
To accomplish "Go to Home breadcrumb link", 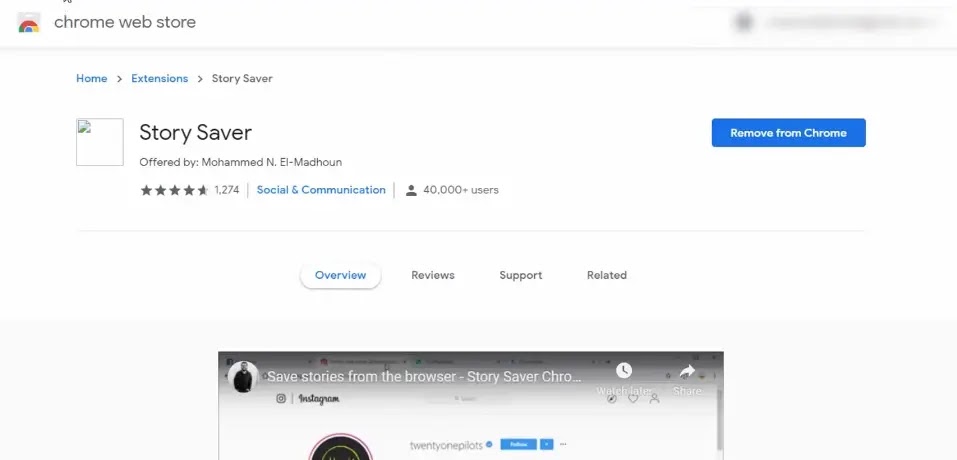I will click(92, 79).
